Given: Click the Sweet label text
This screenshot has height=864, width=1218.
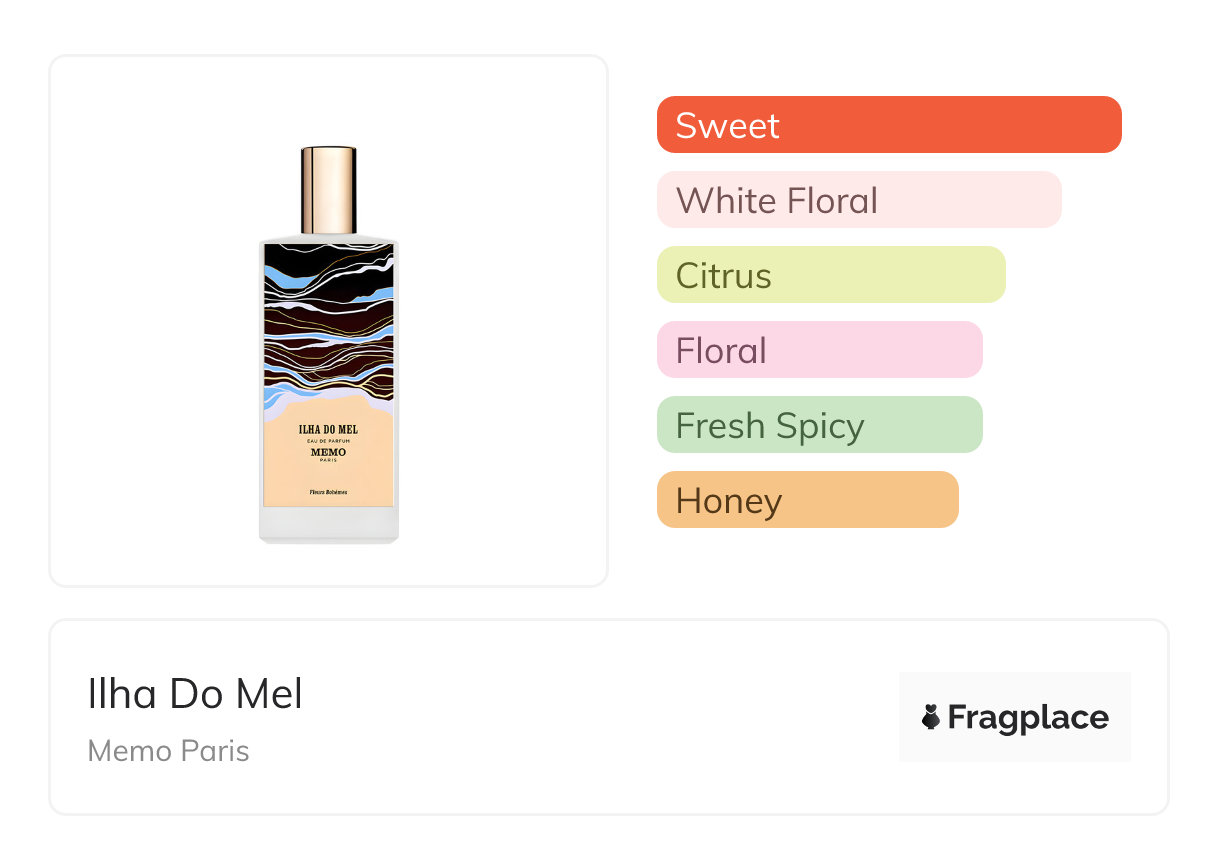Looking at the screenshot, I should [x=727, y=125].
